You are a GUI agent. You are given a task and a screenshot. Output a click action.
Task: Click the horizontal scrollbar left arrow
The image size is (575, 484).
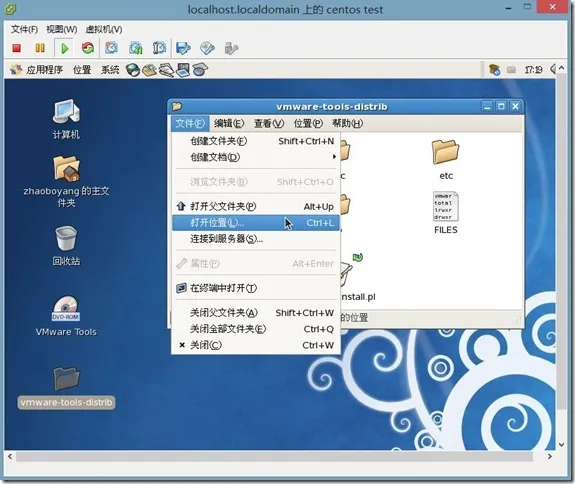tap(10, 456)
